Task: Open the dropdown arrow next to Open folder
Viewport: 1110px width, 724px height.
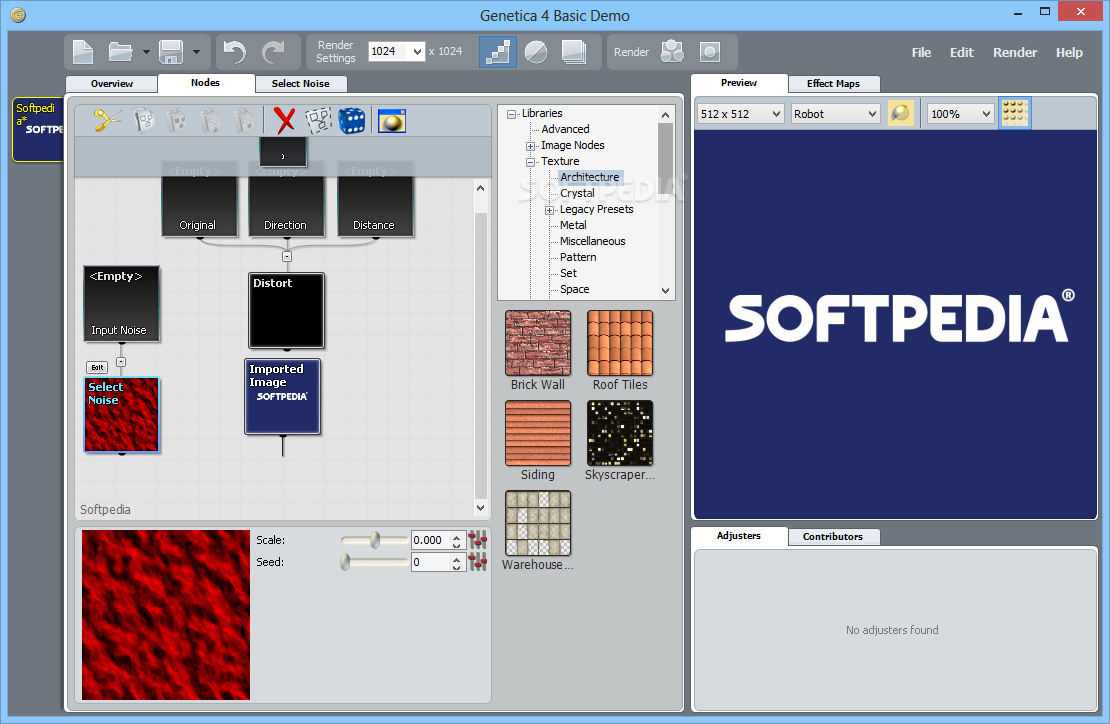Action: coord(146,52)
